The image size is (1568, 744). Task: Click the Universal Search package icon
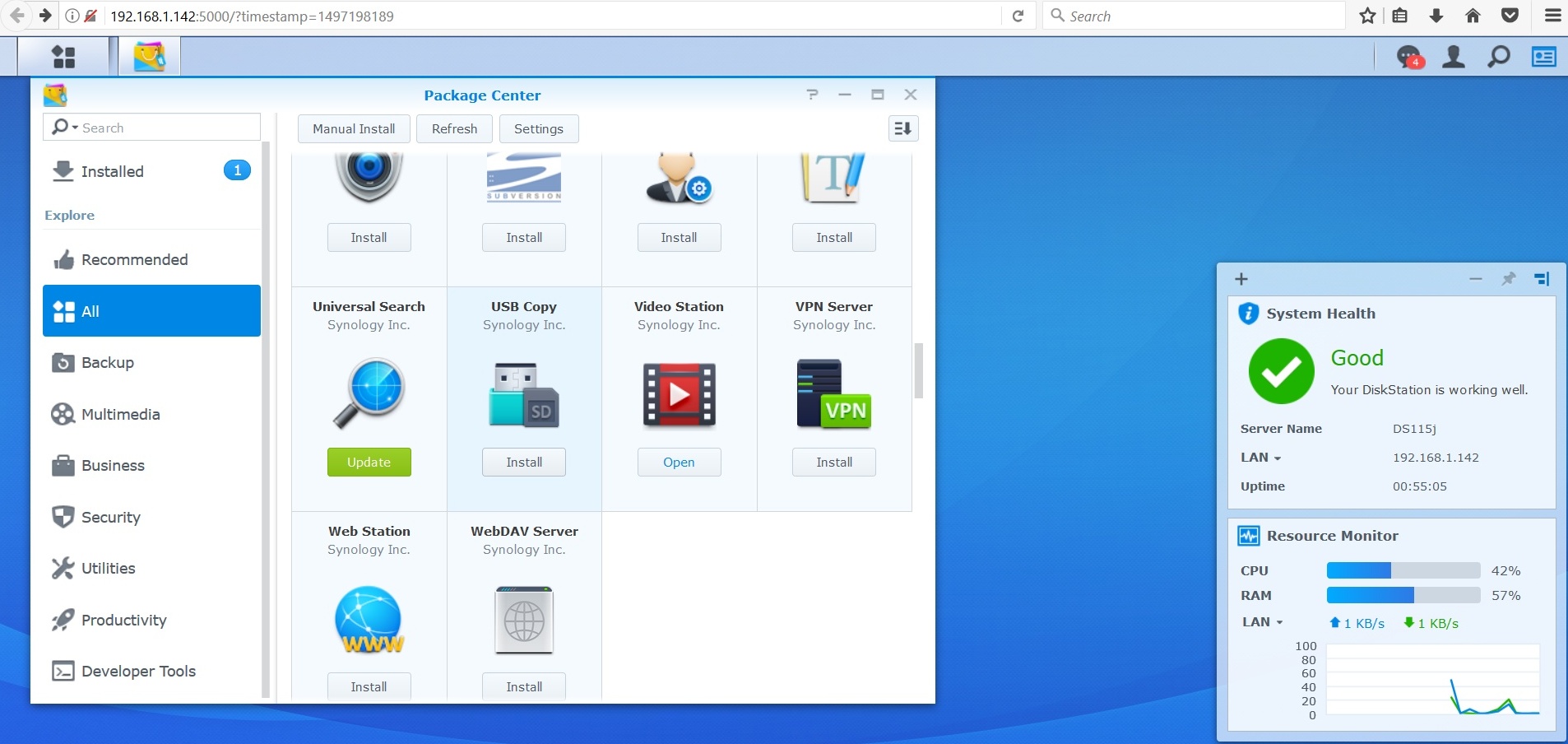pyautogui.click(x=369, y=393)
